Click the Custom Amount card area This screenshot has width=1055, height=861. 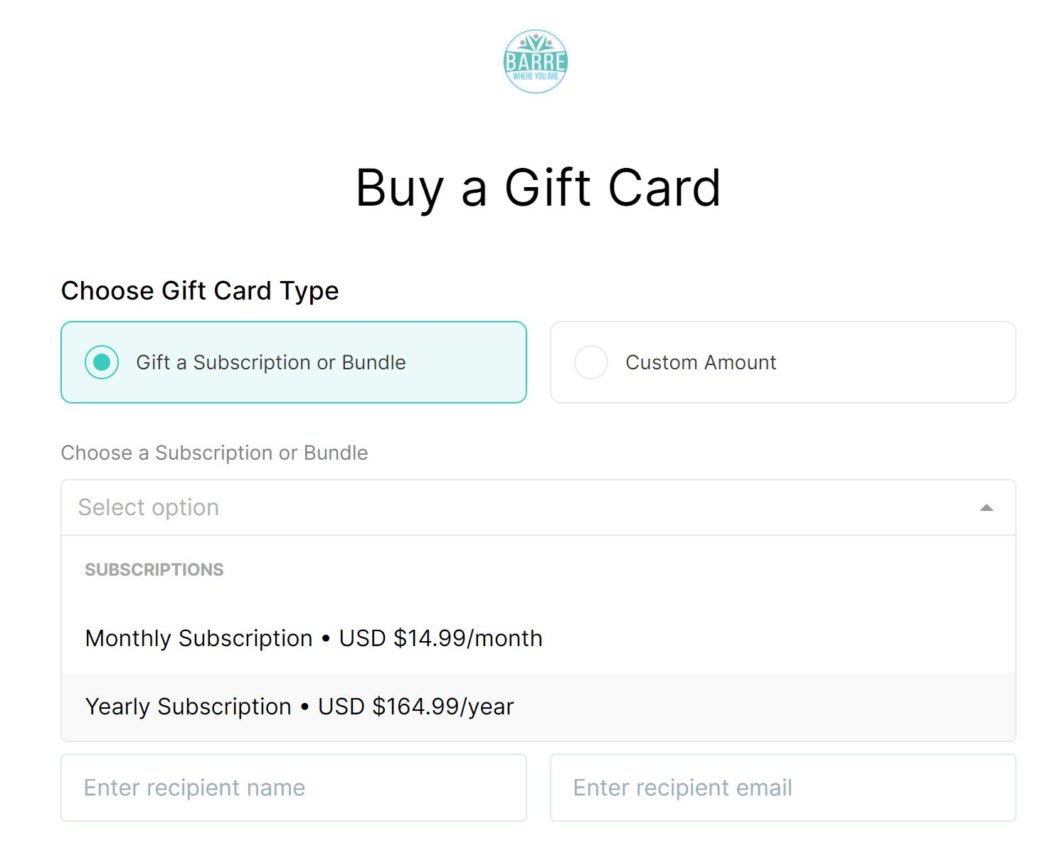pos(782,362)
